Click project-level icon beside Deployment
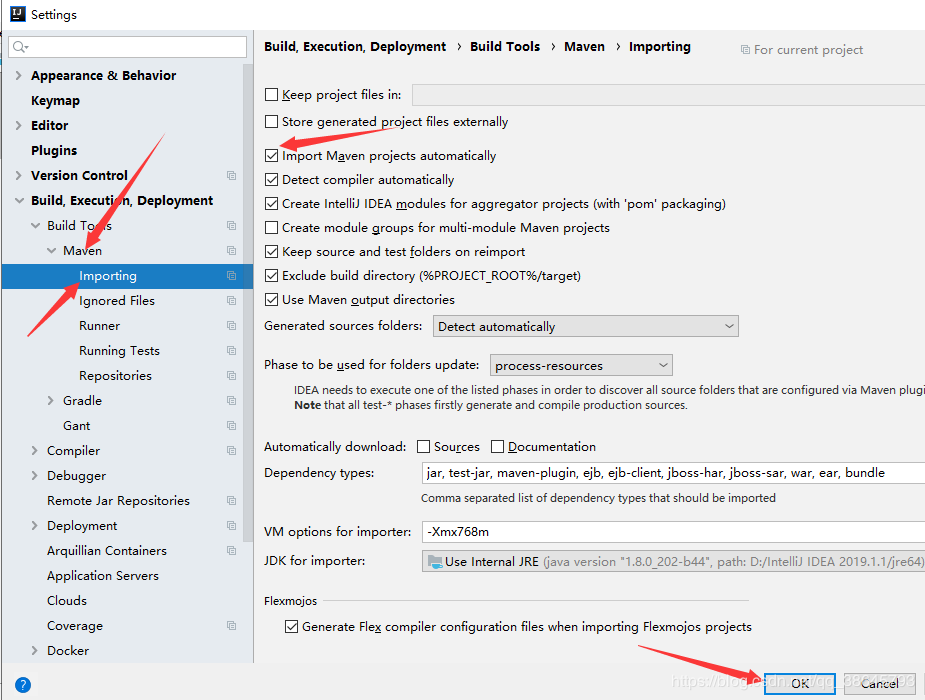Viewport: 925px width, 700px height. (231, 525)
